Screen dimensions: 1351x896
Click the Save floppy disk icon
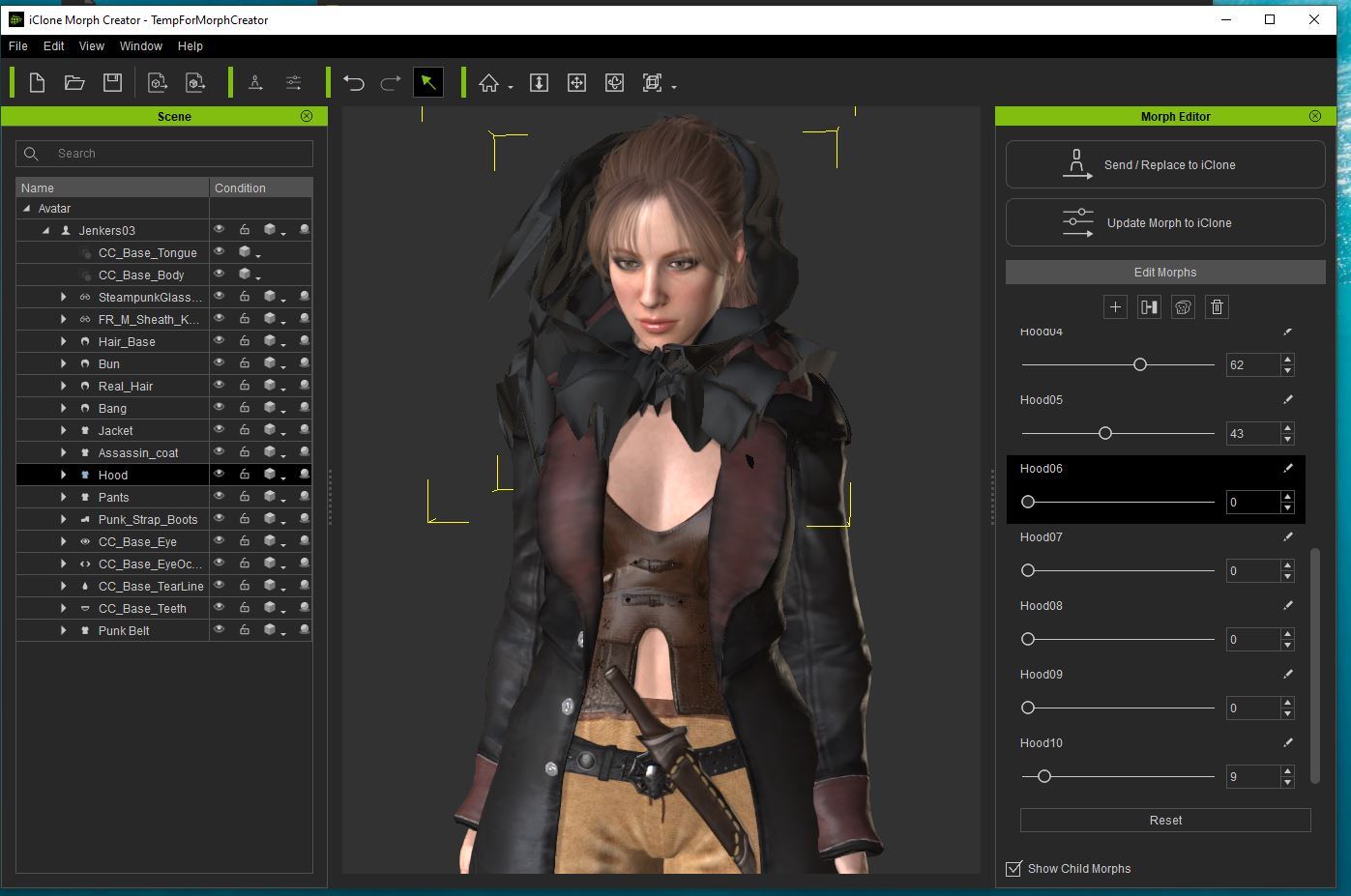click(x=112, y=83)
